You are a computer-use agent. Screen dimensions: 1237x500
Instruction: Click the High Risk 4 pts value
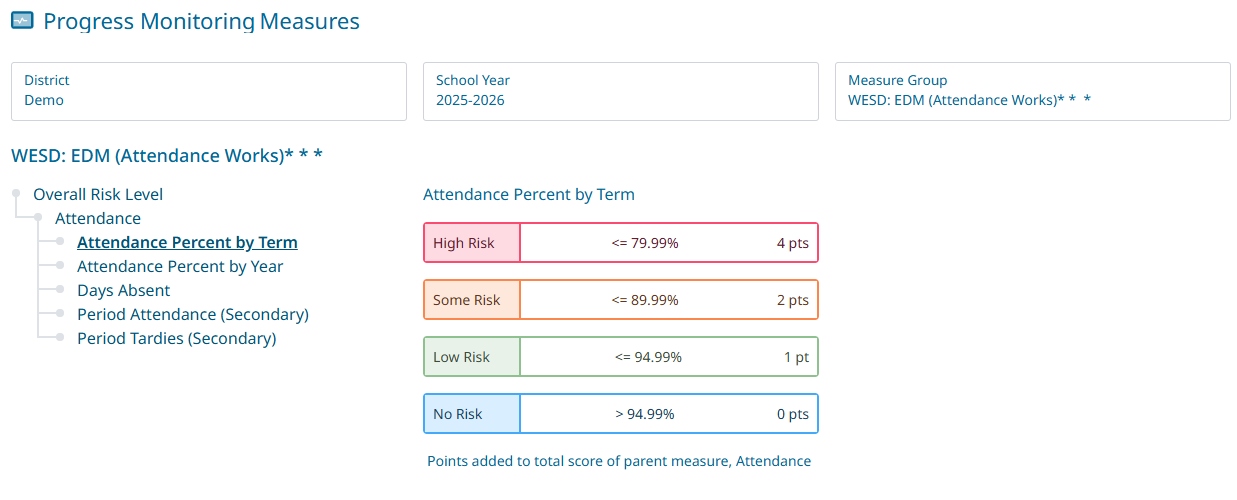(792, 243)
